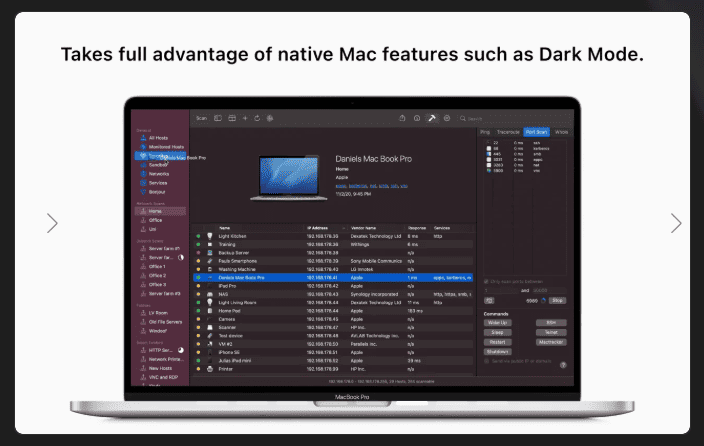Viewport: 704px width, 446px height.
Task: Click the SSH command button
Action: (x=551, y=322)
